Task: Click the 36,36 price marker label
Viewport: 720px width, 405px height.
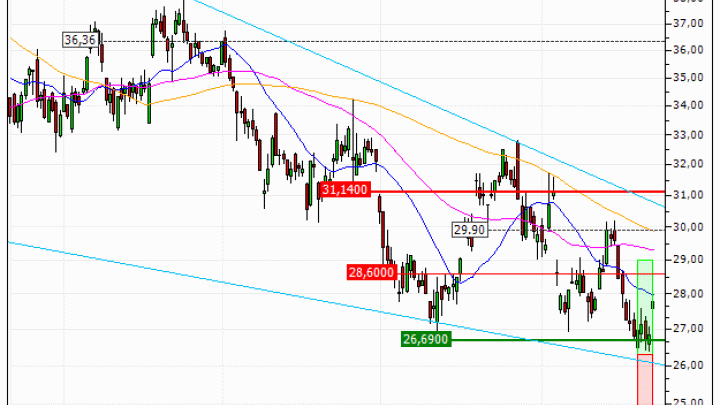Action: point(80,40)
